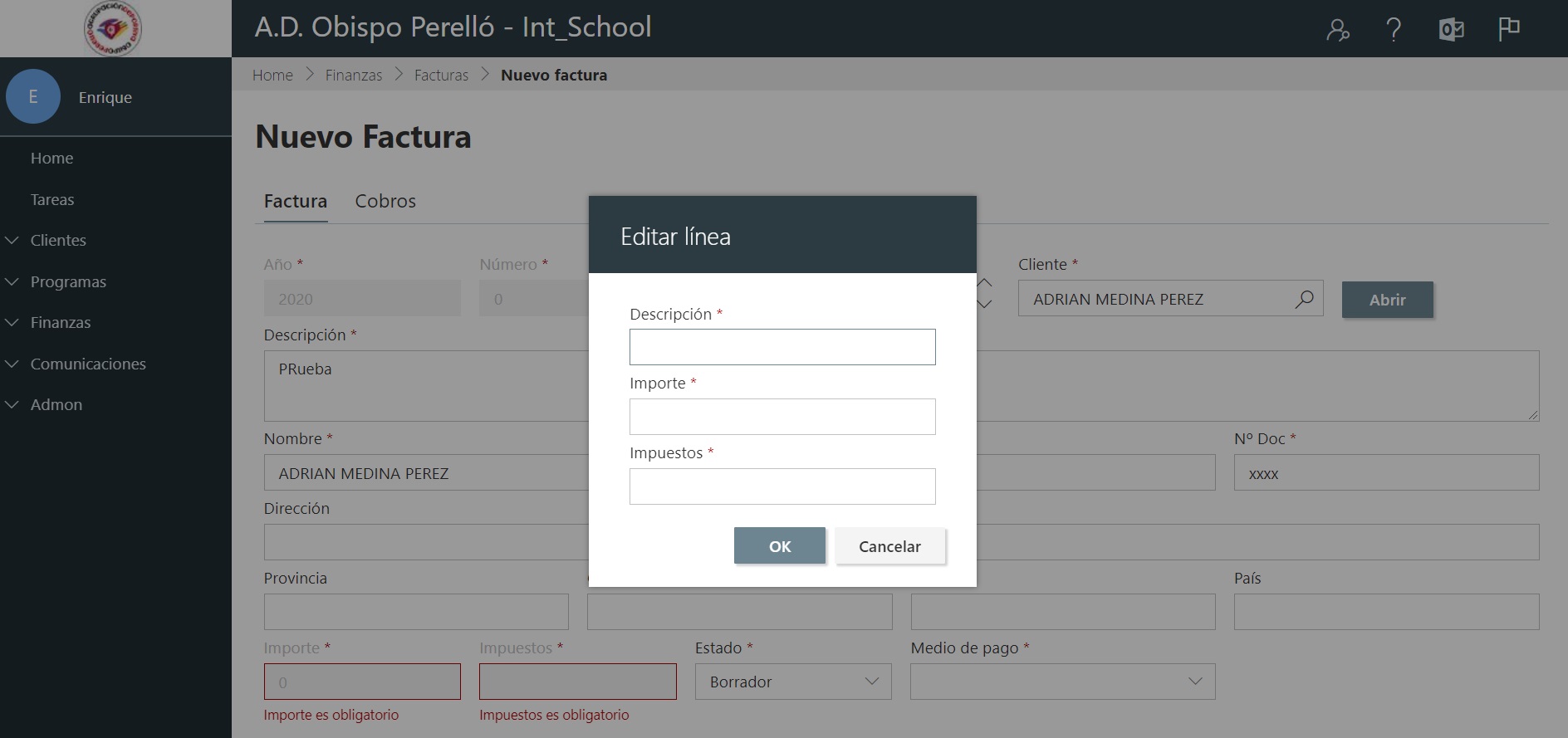Focus the dialog Impuestos input
1568x738 pixels.
click(782, 486)
